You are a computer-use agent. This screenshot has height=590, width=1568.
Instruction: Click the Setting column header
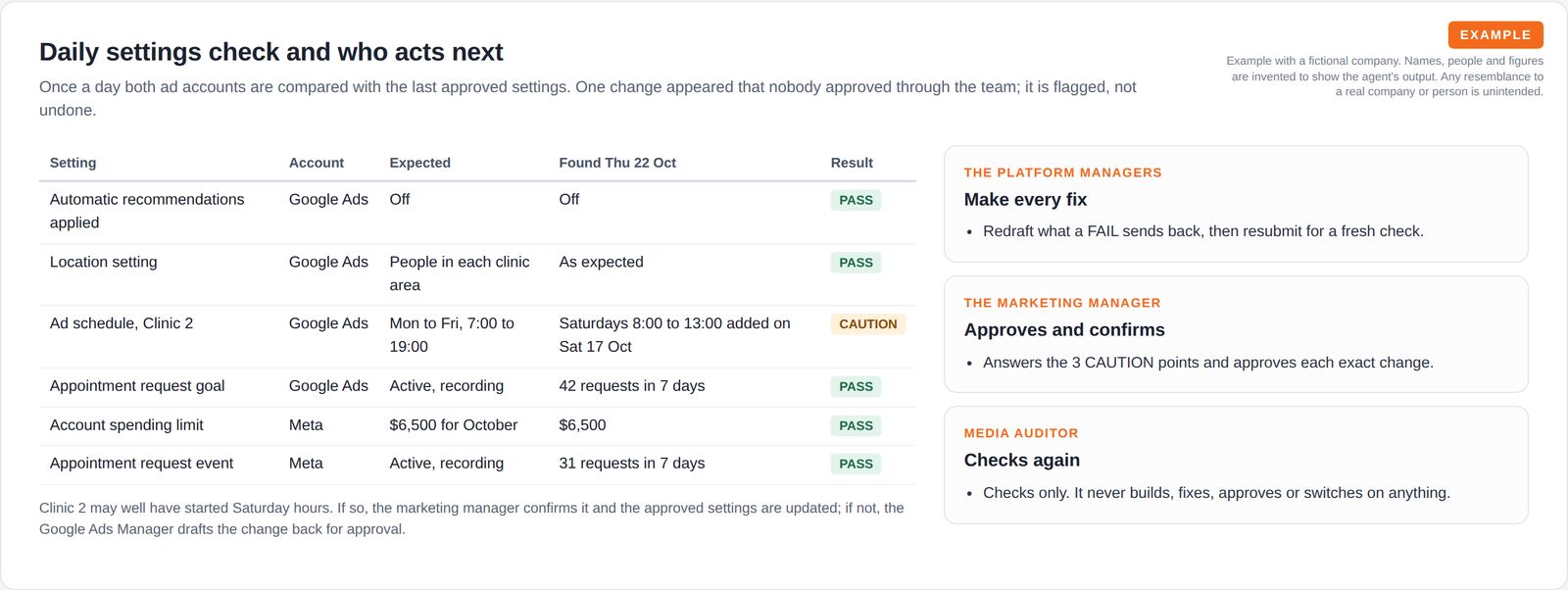[73, 163]
